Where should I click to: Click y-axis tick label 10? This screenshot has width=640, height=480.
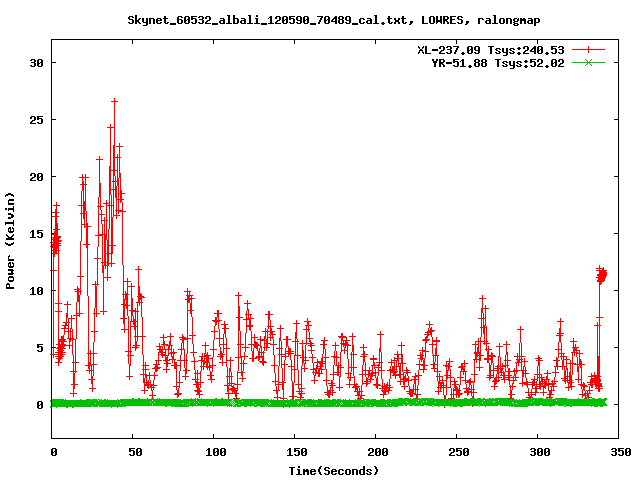(x=36, y=291)
